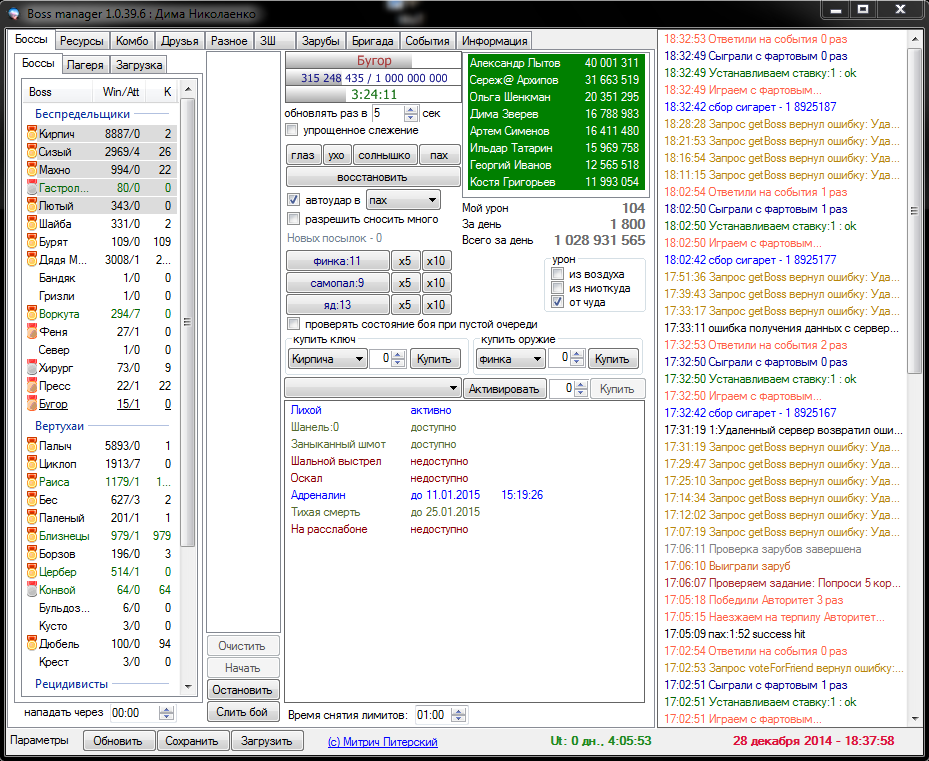
Task: Click the medal icon beside Сизый
Action: point(32,152)
